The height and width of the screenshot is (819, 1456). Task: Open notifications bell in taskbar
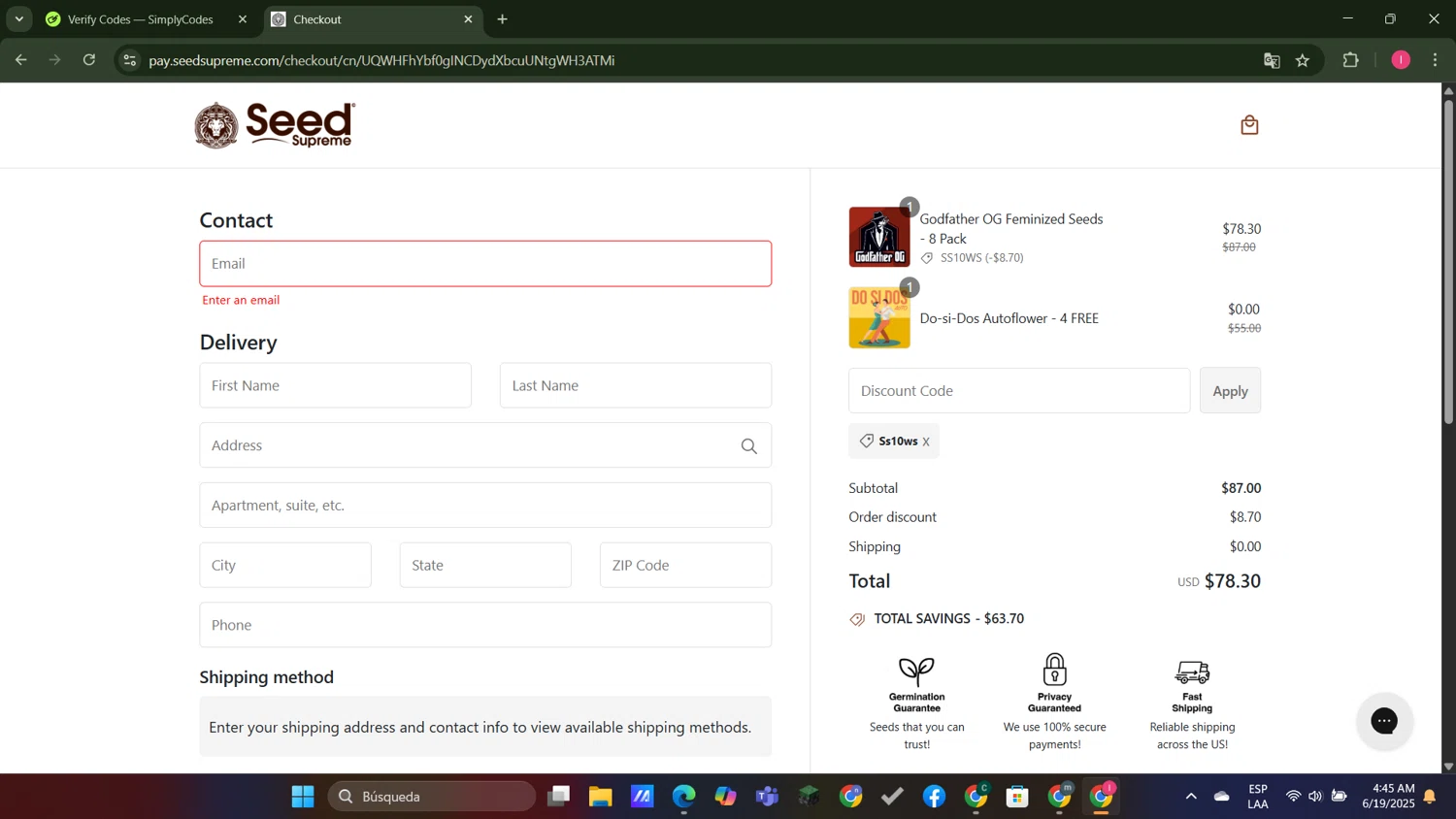click(1430, 797)
